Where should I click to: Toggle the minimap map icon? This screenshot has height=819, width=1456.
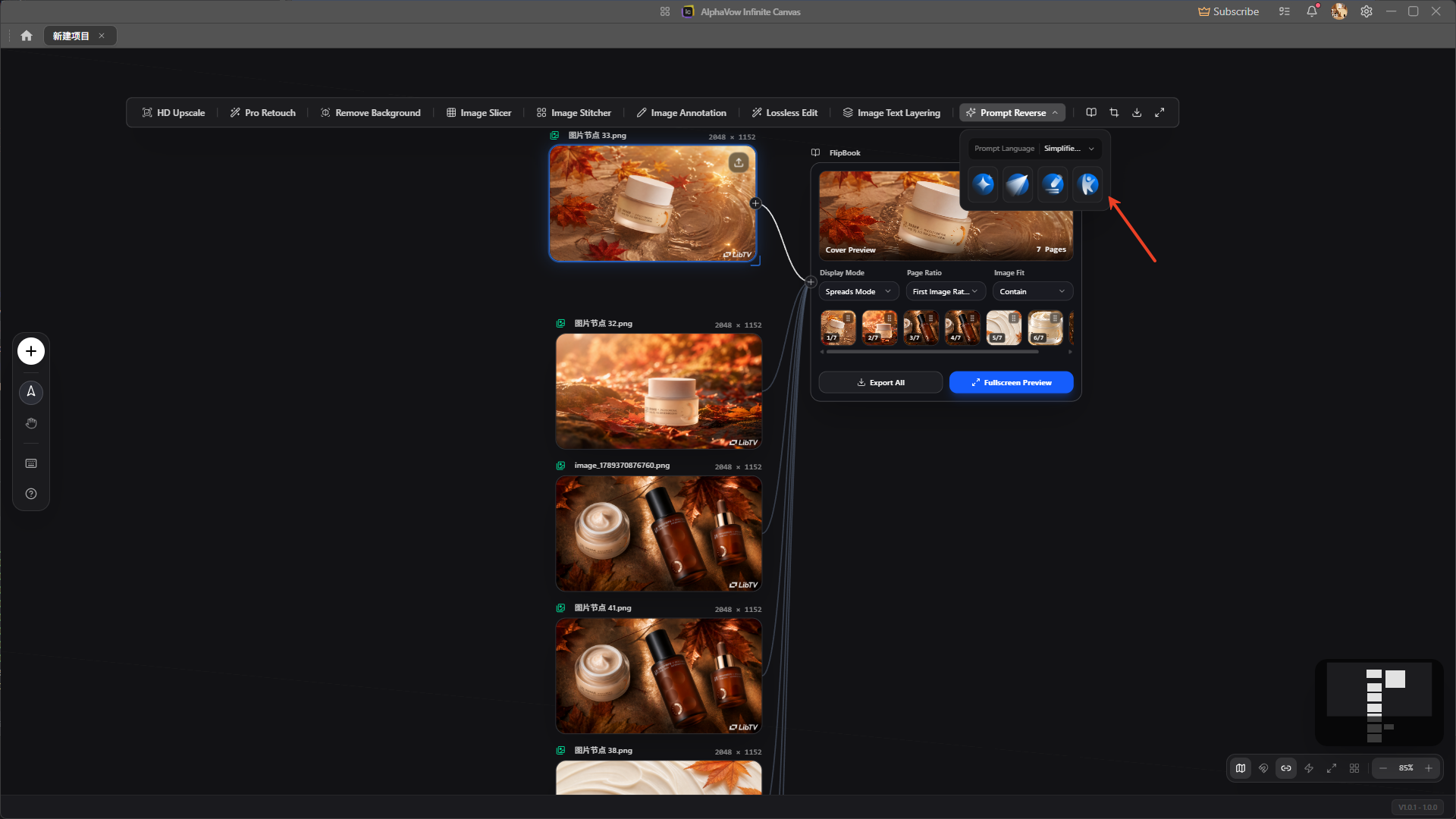[1241, 768]
